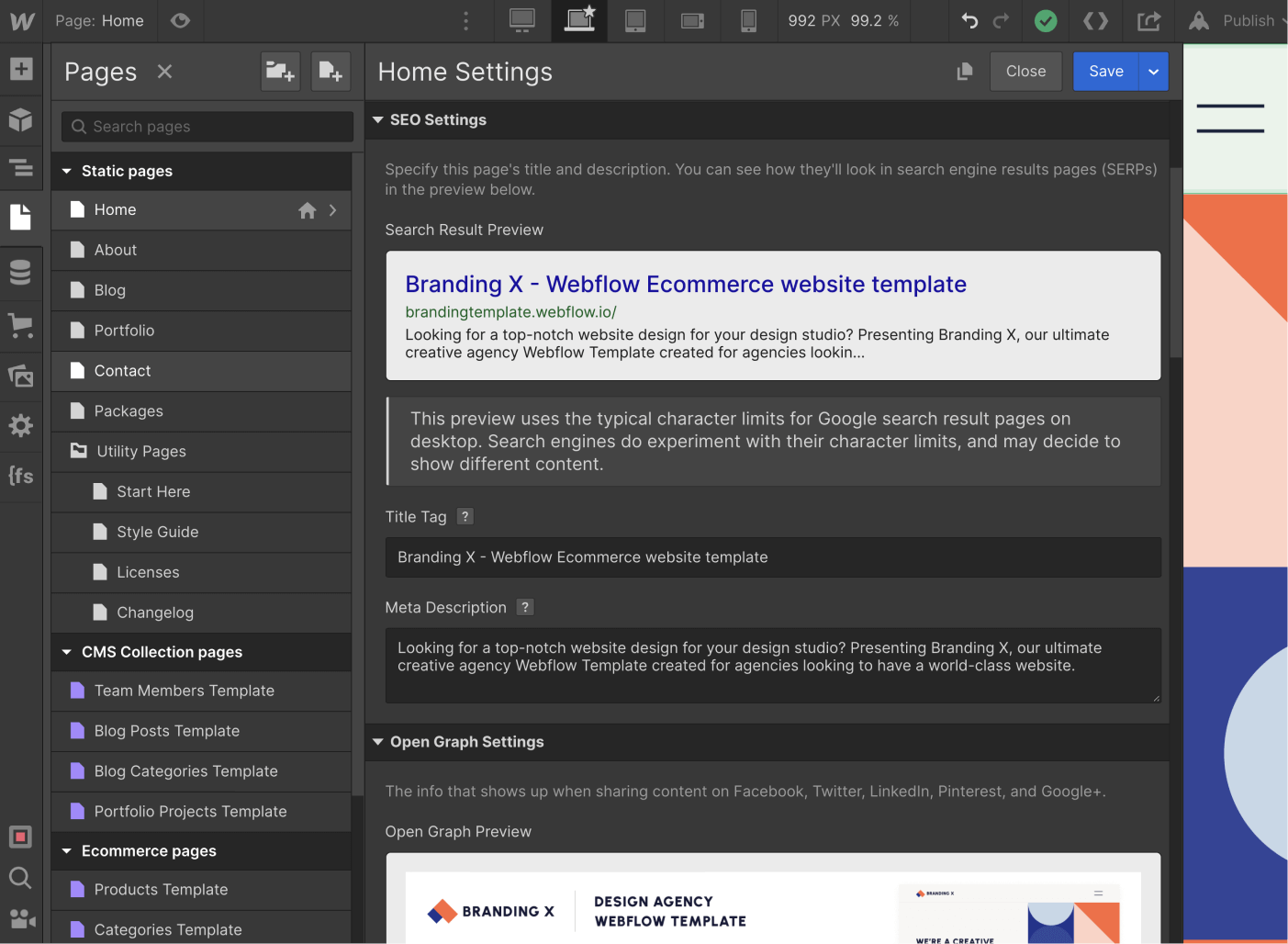This screenshot has width=1288, height=944.
Task: Switch to Mobile landscape breakpoint
Action: click(692, 20)
